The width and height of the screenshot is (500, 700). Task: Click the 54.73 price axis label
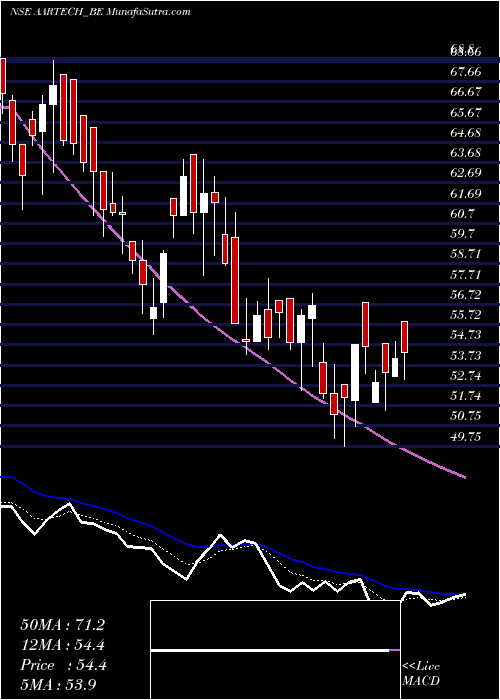point(466,335)
